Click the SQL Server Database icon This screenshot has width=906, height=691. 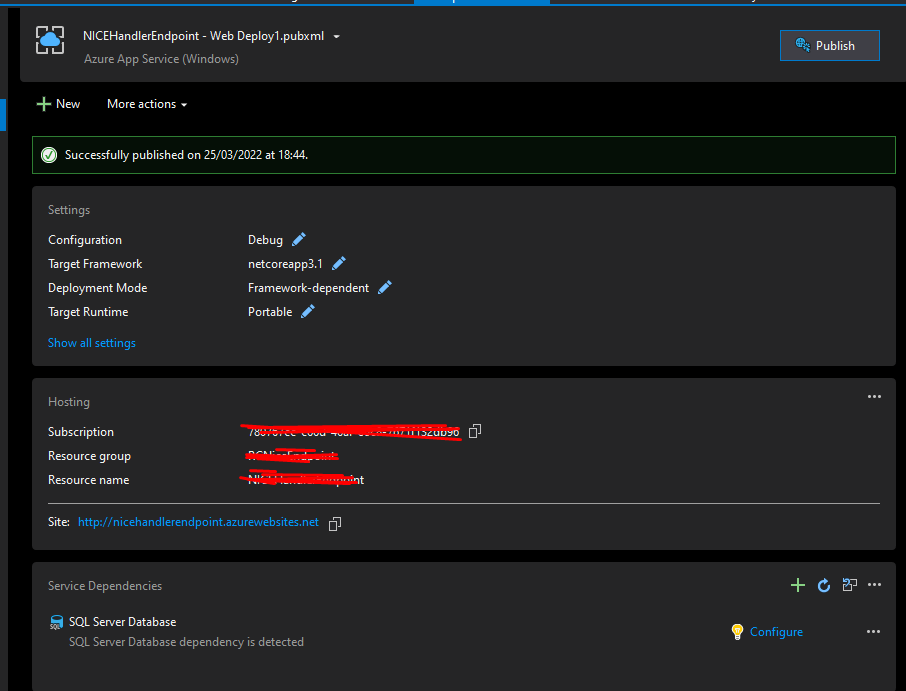coord(56,622)
